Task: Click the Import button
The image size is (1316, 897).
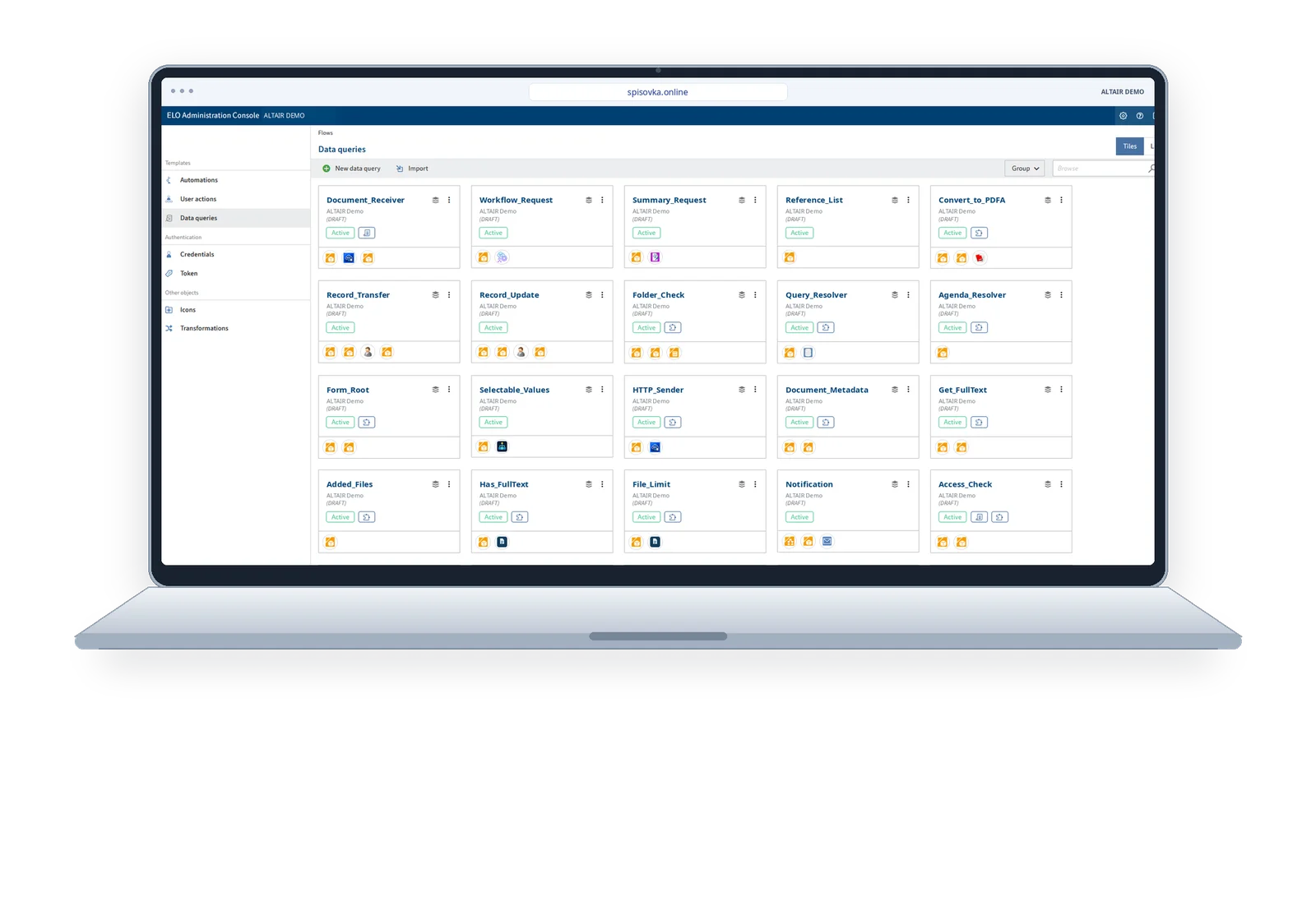Action: pyautogui.click(x=412, y=169)
